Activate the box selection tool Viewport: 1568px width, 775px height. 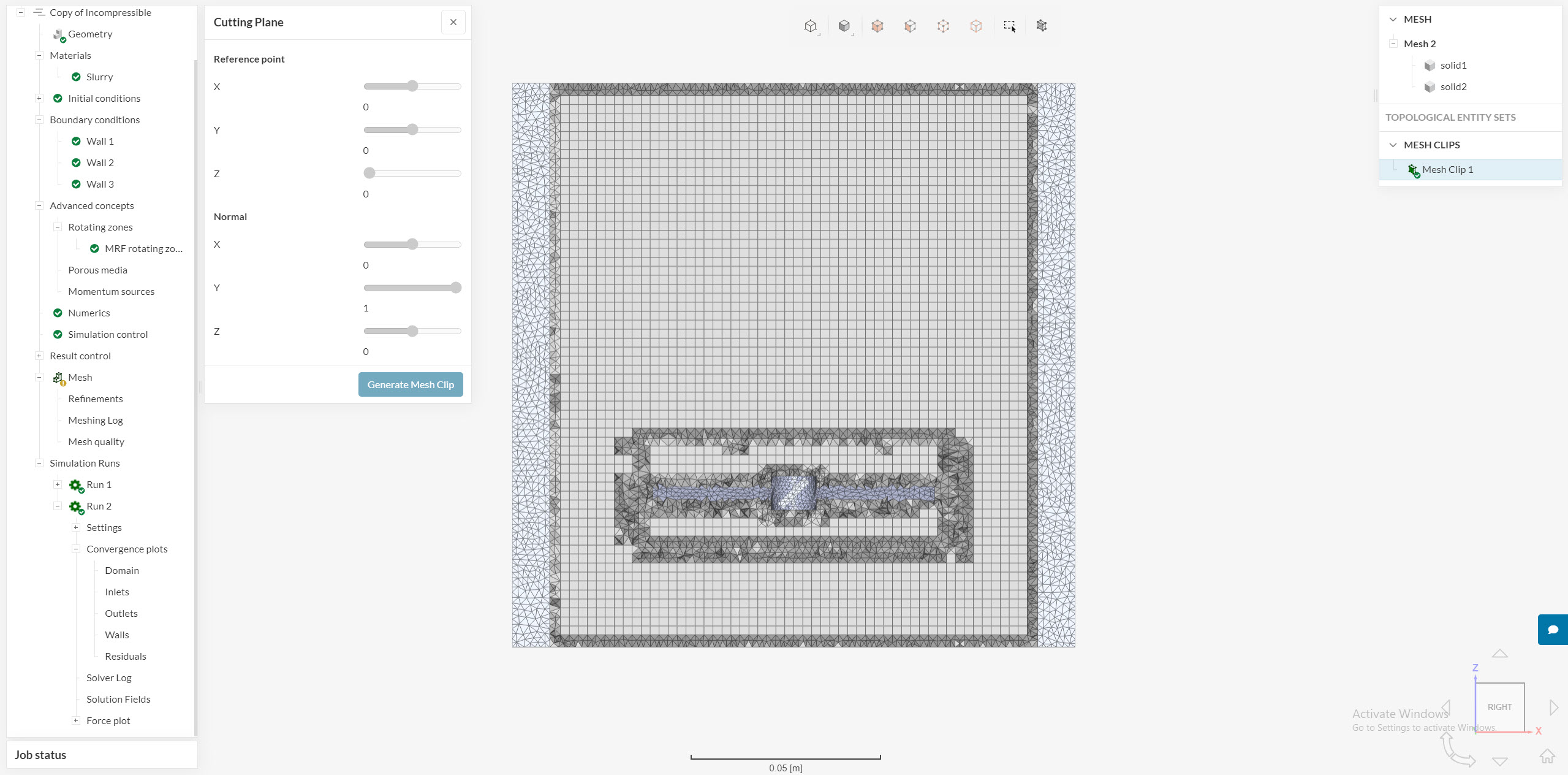[1009, 26]
